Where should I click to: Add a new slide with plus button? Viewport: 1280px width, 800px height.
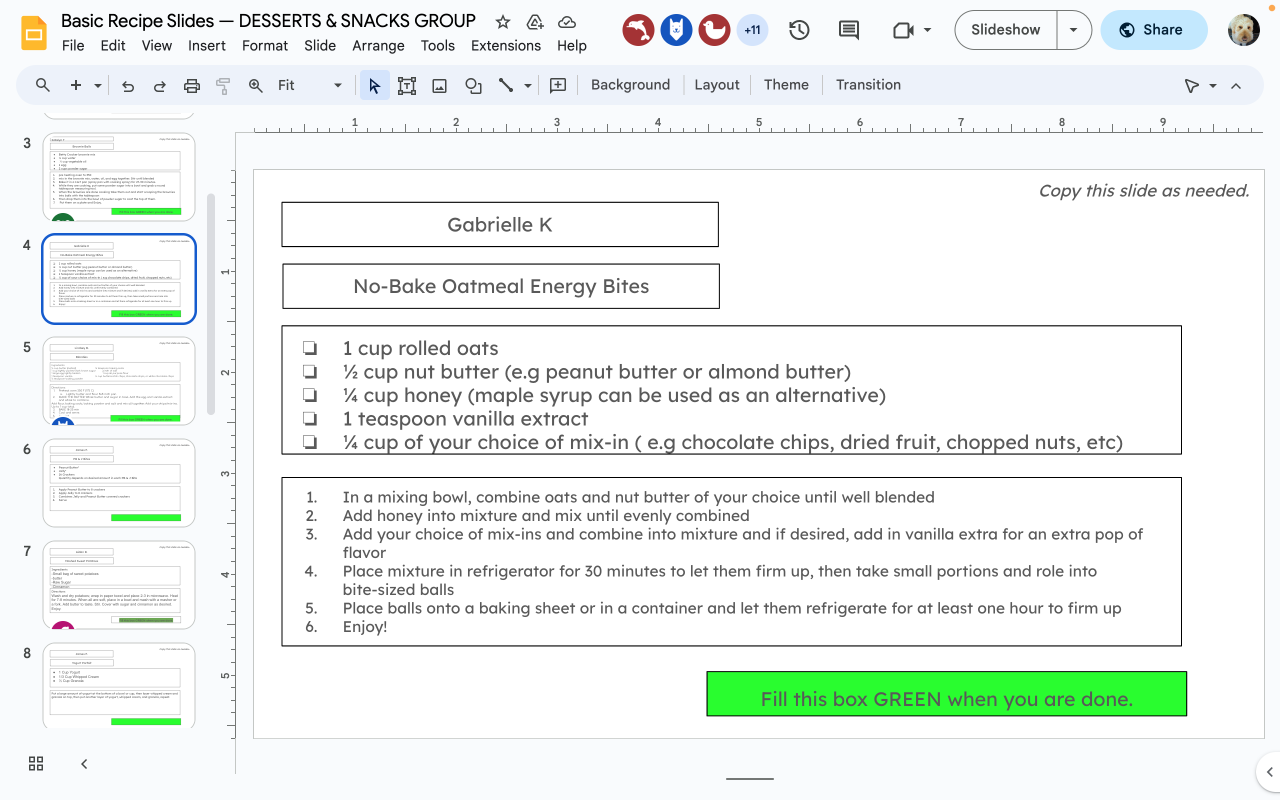[x=76, y=85]
